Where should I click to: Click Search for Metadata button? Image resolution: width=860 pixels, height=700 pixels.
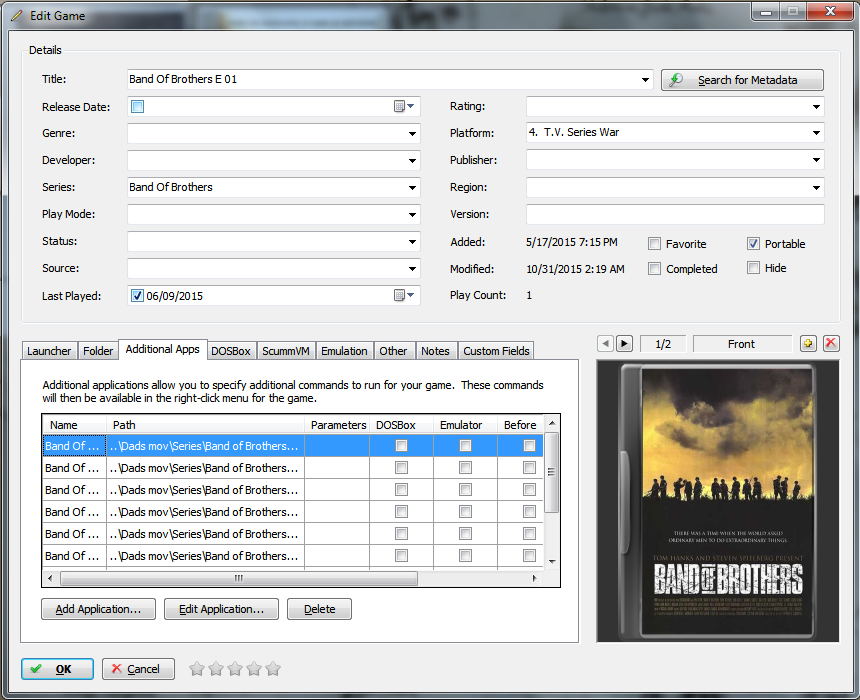pyautogui.click(x=742, y=80)
